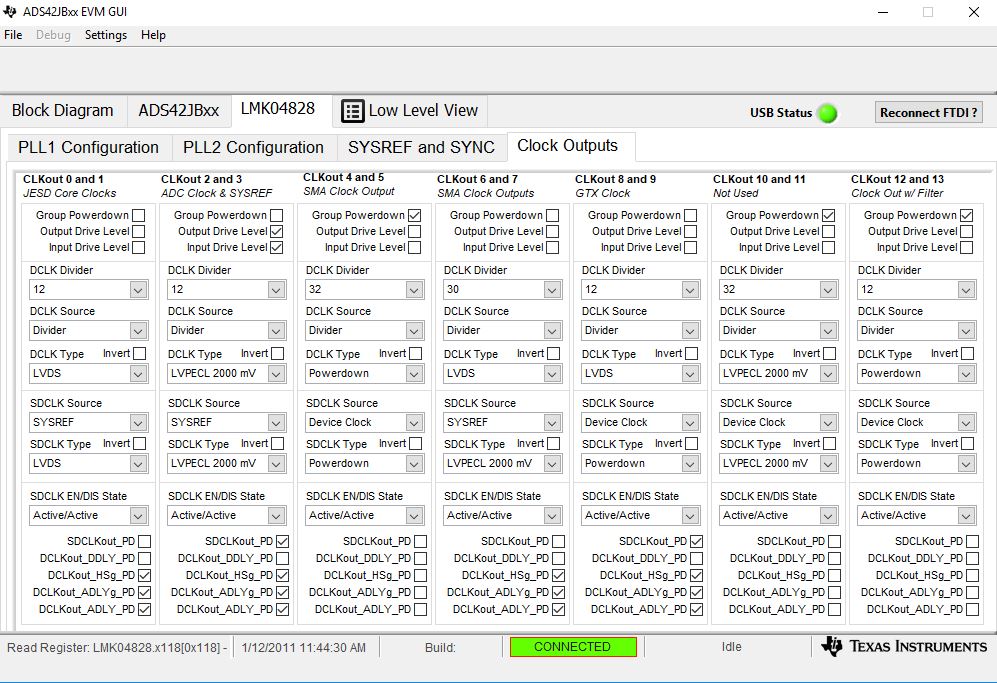Toggle Group Powerdown for CLKout 0 and 1
The height and width of the screenshot is (683, 997).
[139, 216]
